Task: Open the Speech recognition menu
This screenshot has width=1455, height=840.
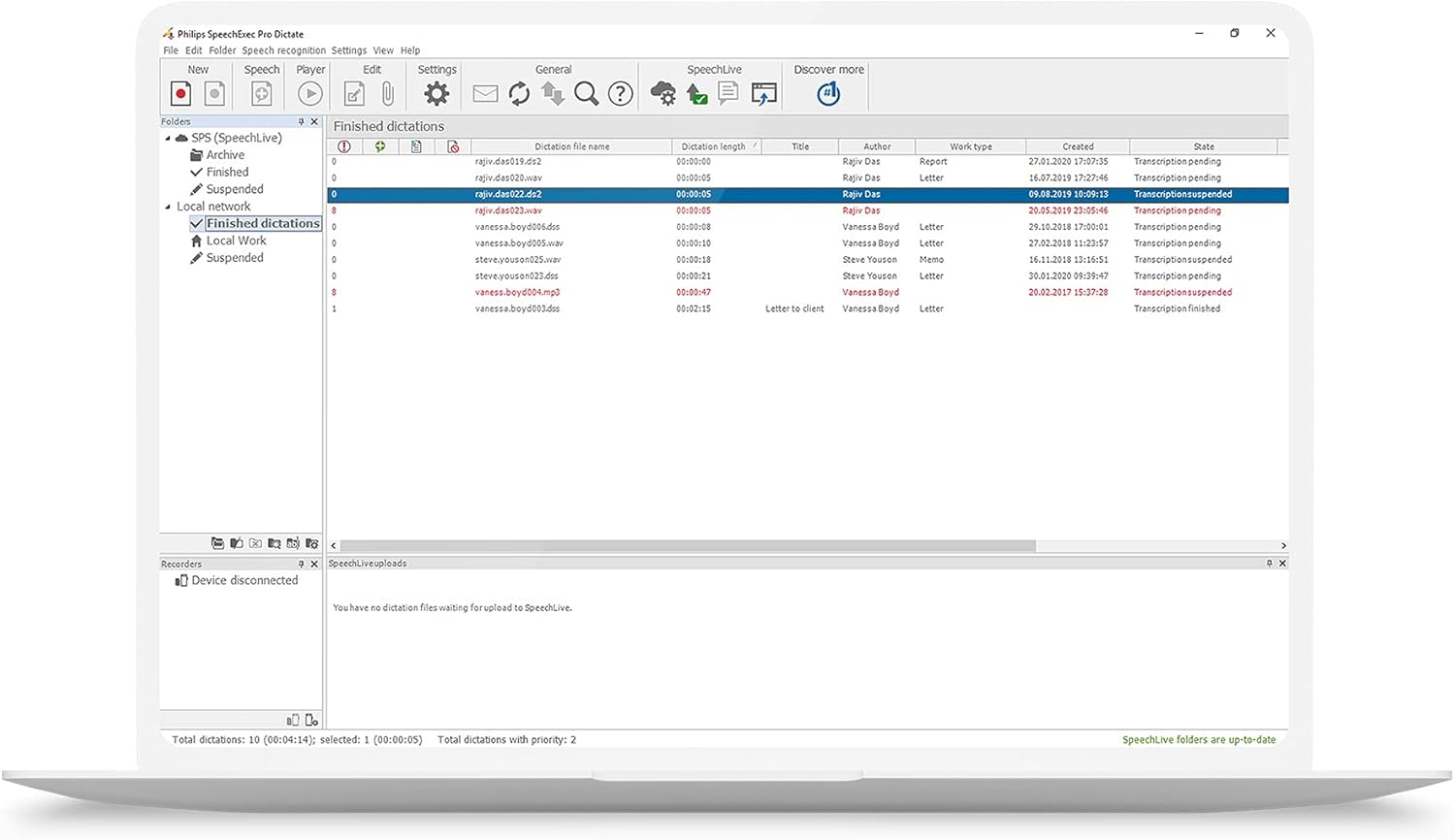Action: [283, 50]
